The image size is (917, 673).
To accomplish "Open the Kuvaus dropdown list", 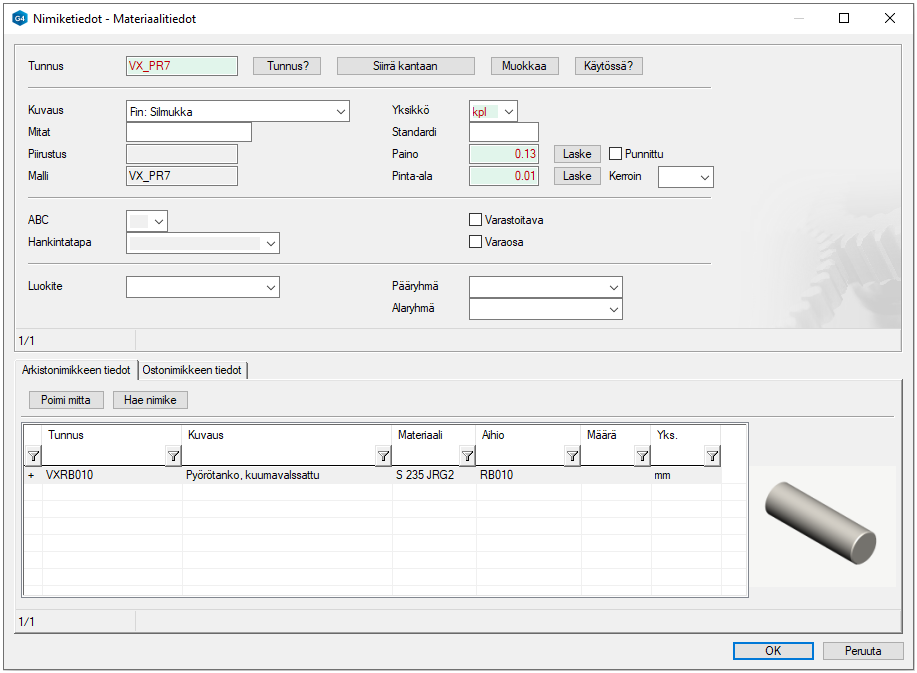I will [341, 112].
